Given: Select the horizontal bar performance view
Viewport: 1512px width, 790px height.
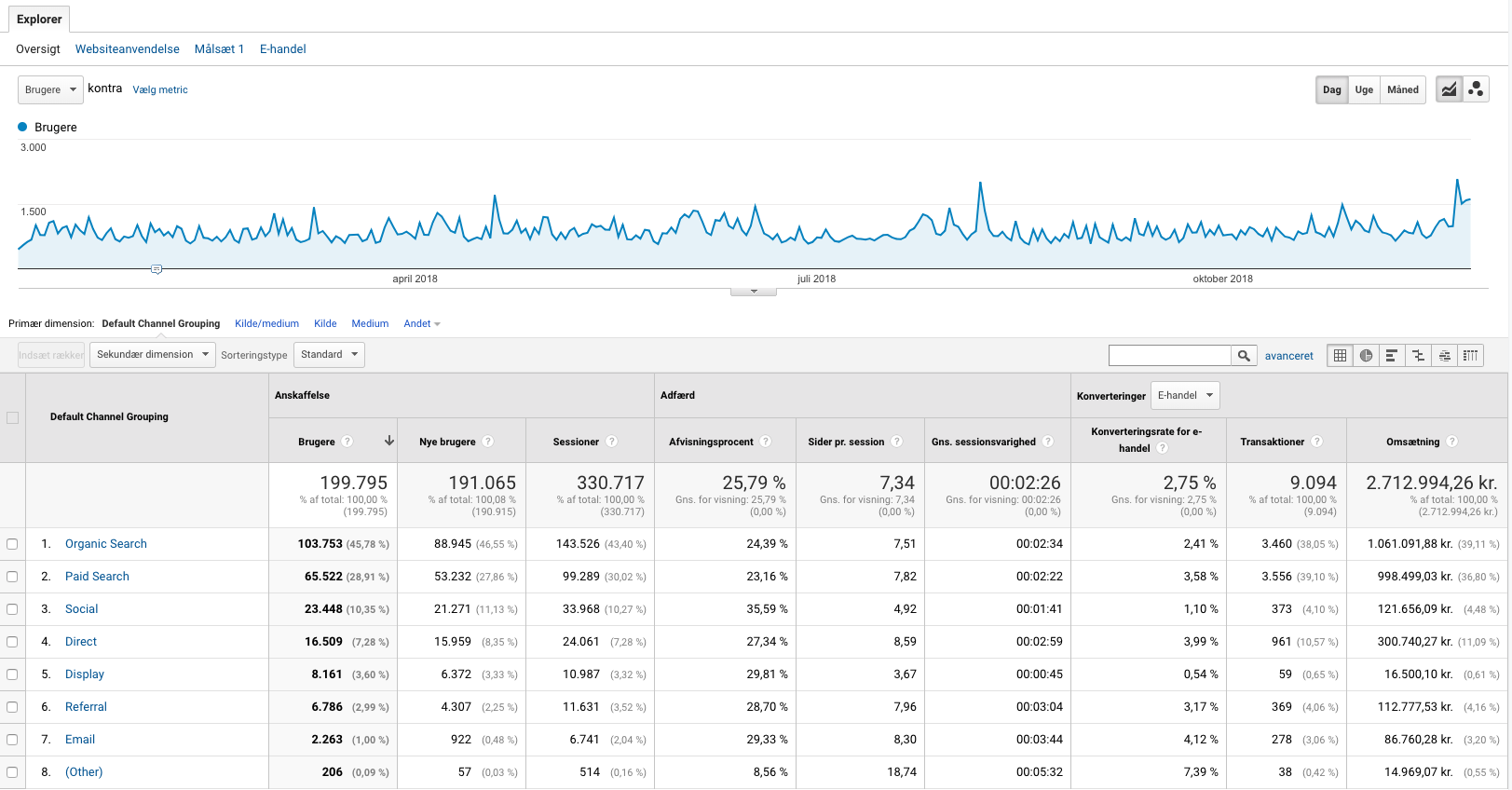Looking at the screenshot, I should pyautogui.click(x=1392, y=355).
